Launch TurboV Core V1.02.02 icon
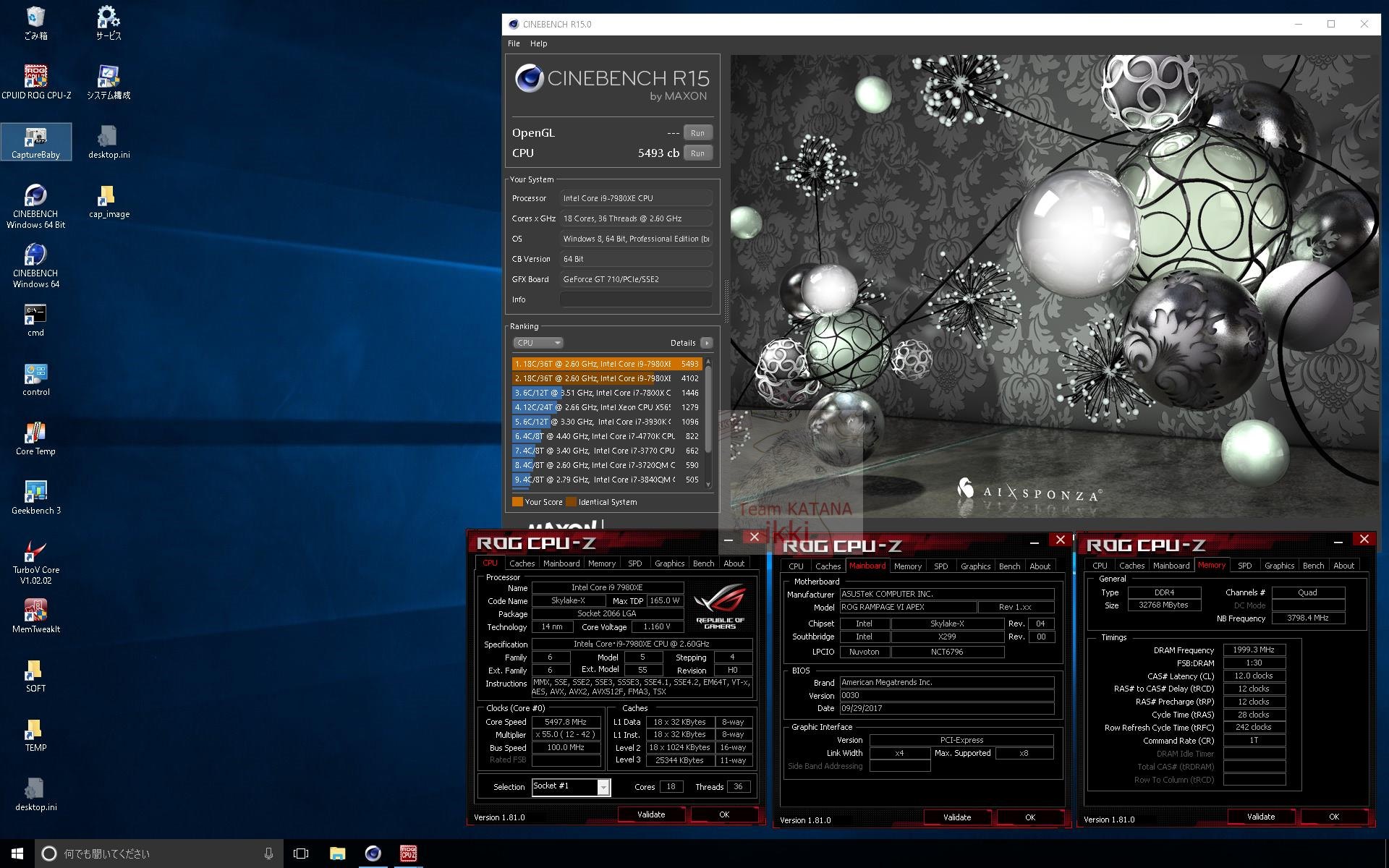1389x868 pixels. (36, 562)
